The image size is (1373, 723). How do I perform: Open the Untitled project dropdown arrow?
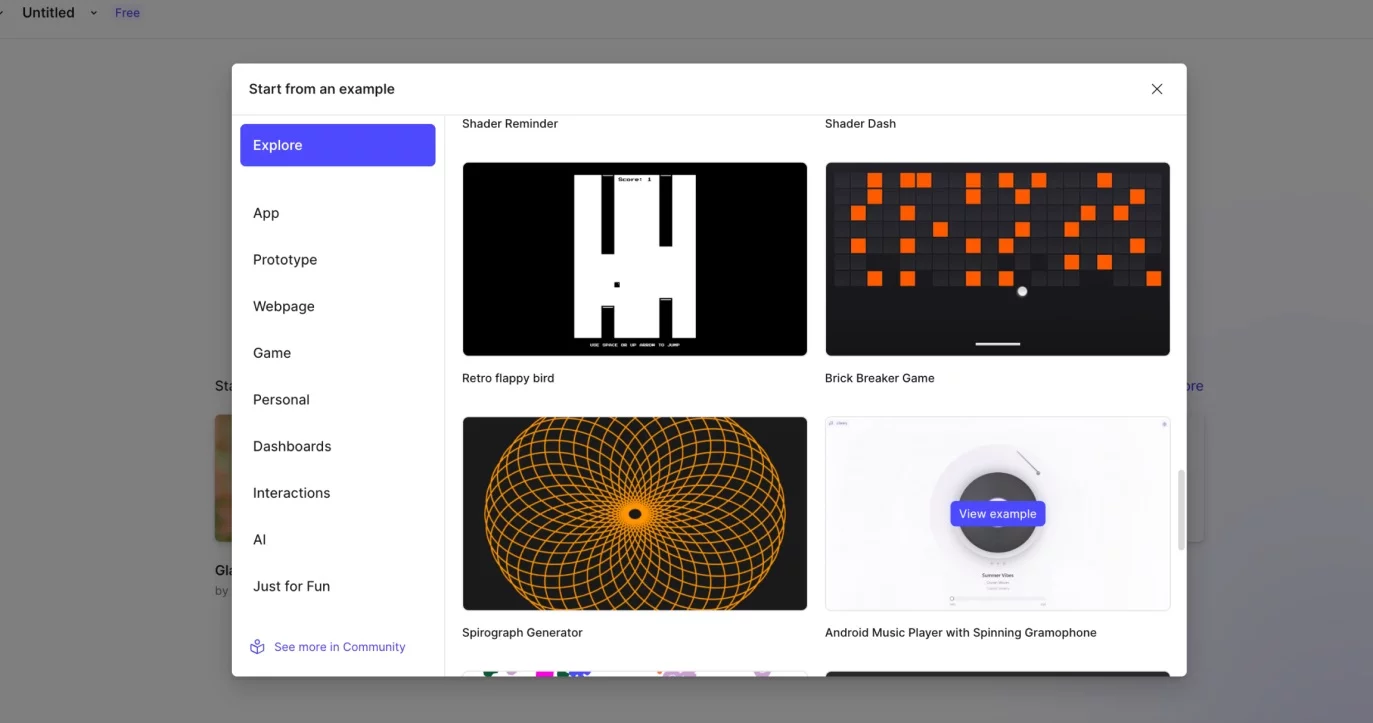point(94,13)
